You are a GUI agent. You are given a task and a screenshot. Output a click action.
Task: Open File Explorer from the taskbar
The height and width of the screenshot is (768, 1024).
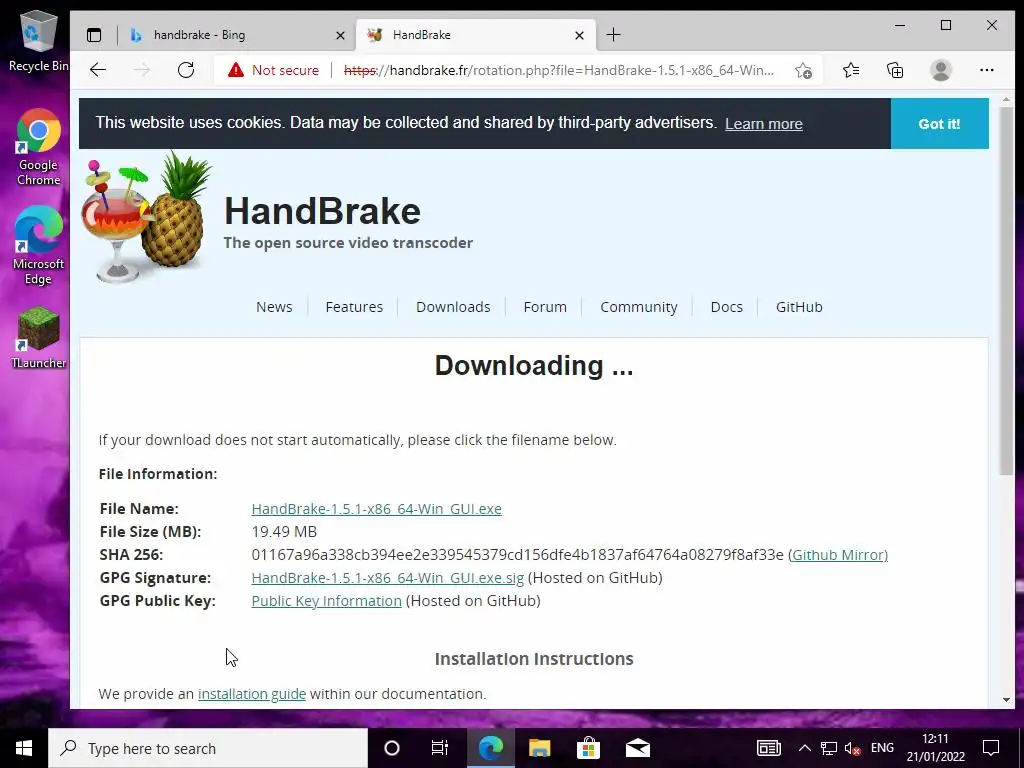pos(539,748)
